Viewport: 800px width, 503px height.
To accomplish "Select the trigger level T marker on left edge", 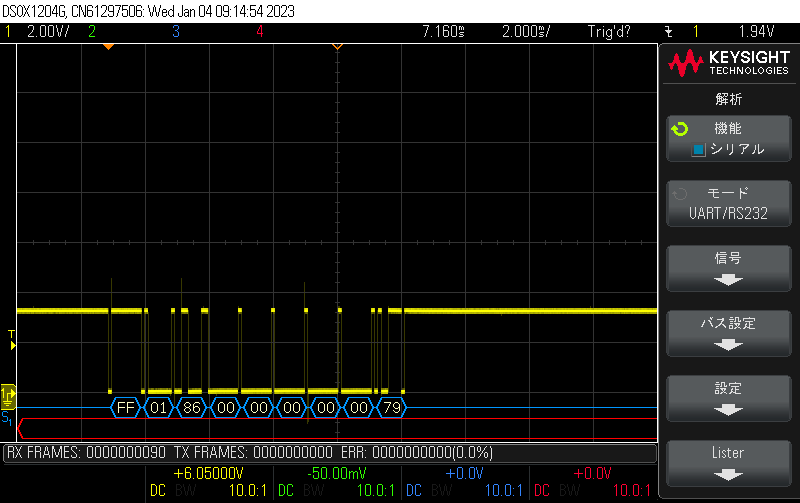I will click(x=12, y=335).
